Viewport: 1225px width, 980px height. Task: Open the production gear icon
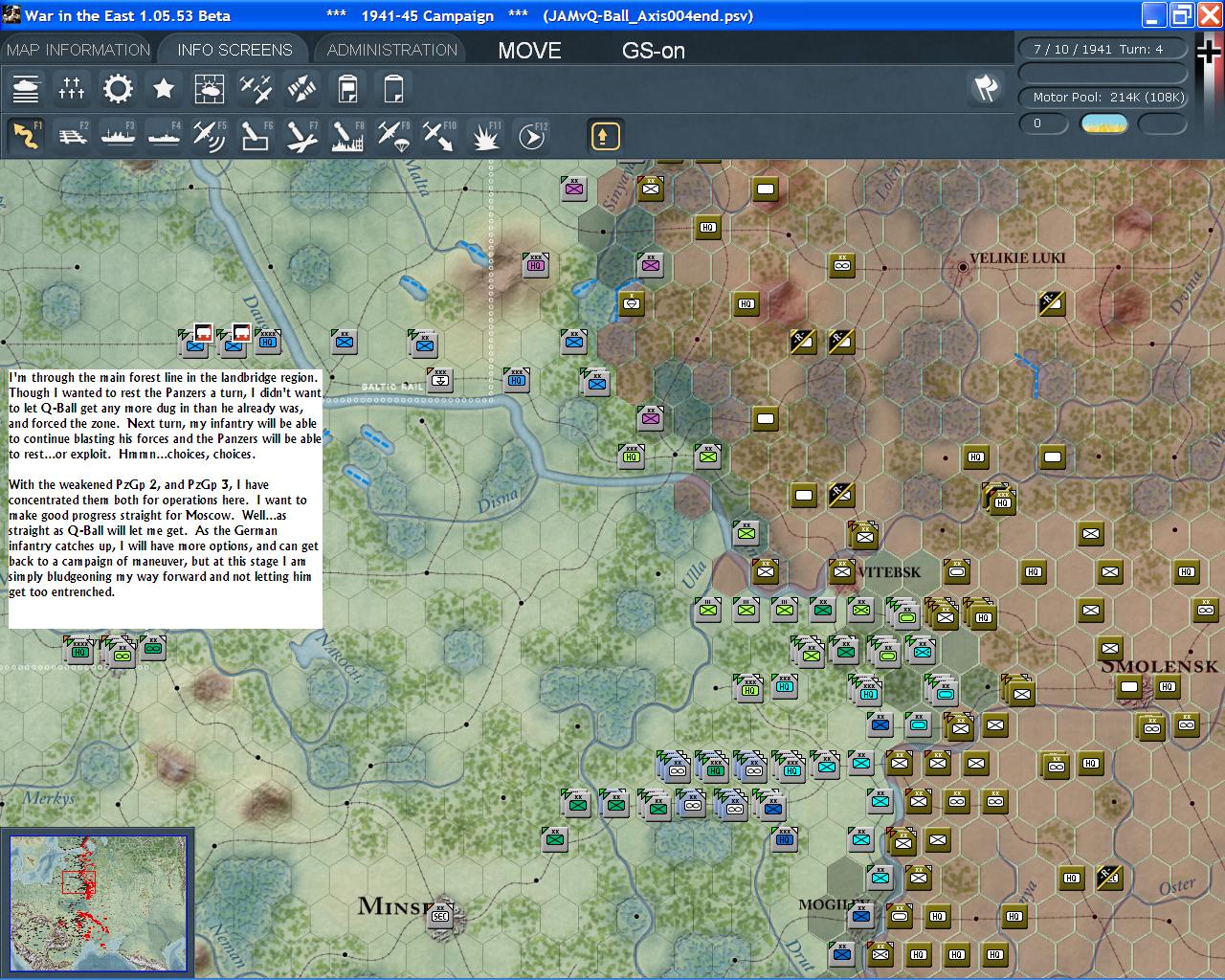pos(118,89)
